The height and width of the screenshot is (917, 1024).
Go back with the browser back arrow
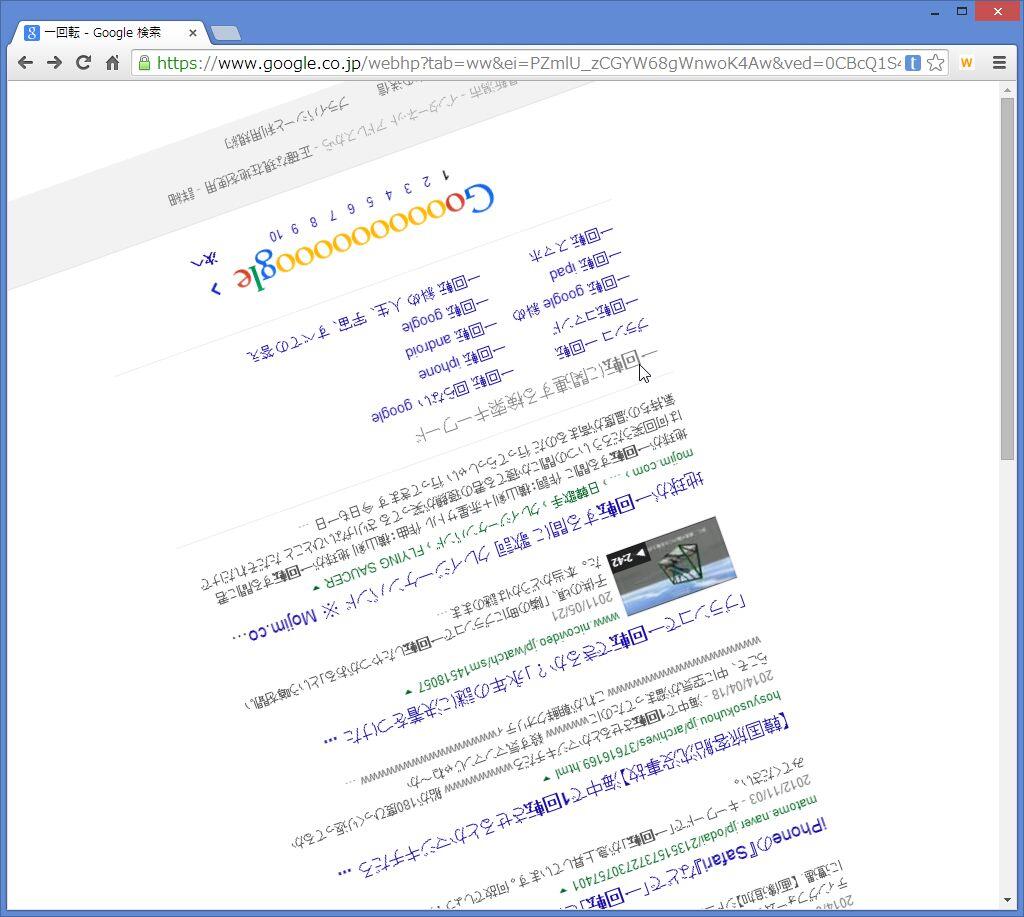[25, 63]
